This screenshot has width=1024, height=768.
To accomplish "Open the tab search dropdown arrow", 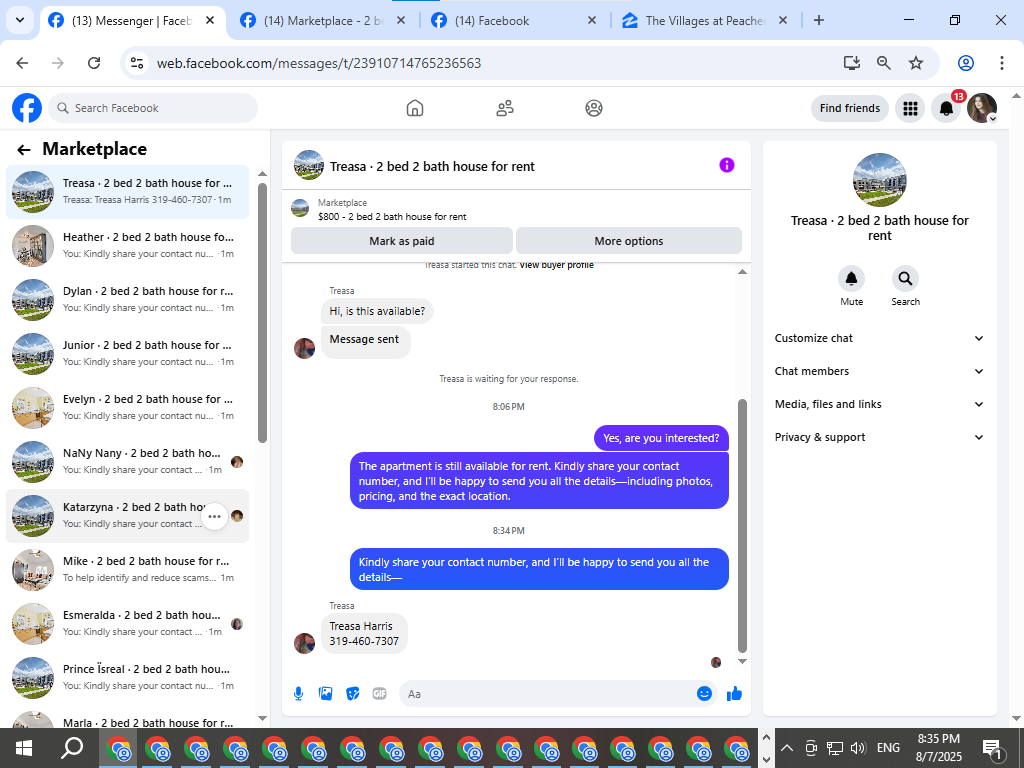I will 20,20.
